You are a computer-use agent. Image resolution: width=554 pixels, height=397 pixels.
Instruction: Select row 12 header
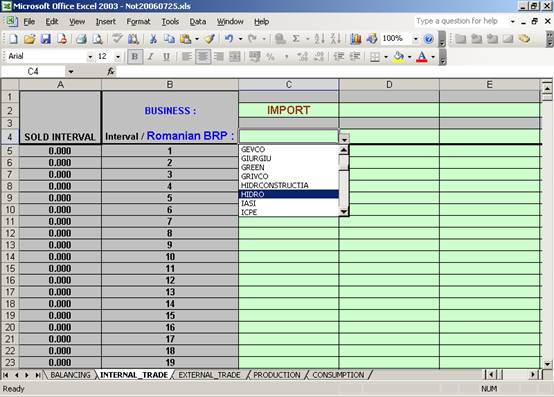click(x=10, y=233)
